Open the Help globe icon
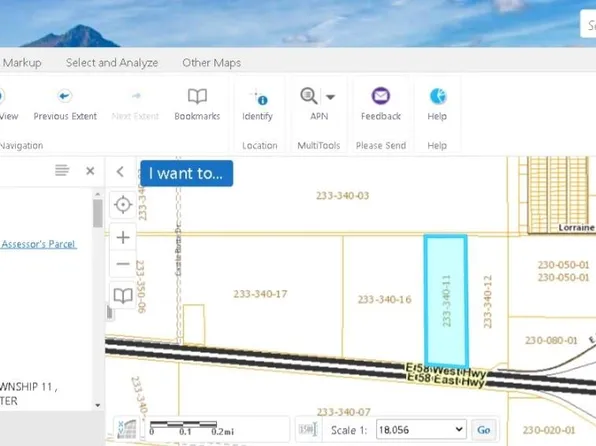 click(437, 96)
